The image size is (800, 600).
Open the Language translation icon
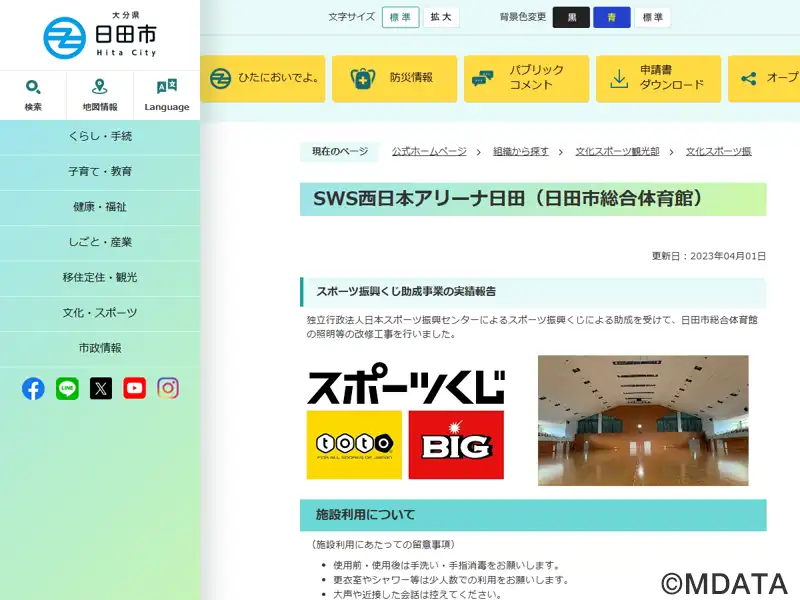pos(167,87)
